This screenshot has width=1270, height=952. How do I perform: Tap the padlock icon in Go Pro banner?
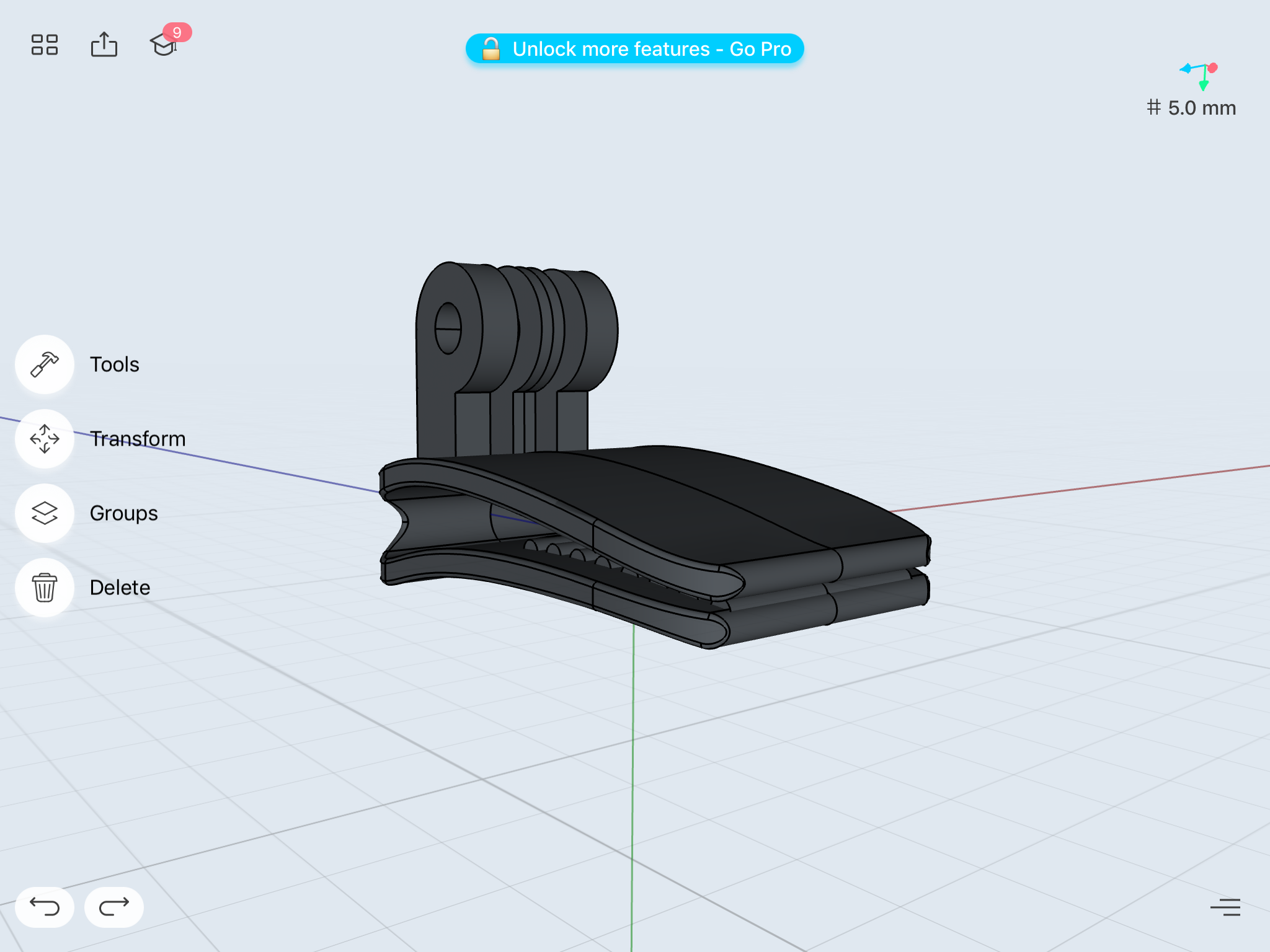(x=491, y=49)
